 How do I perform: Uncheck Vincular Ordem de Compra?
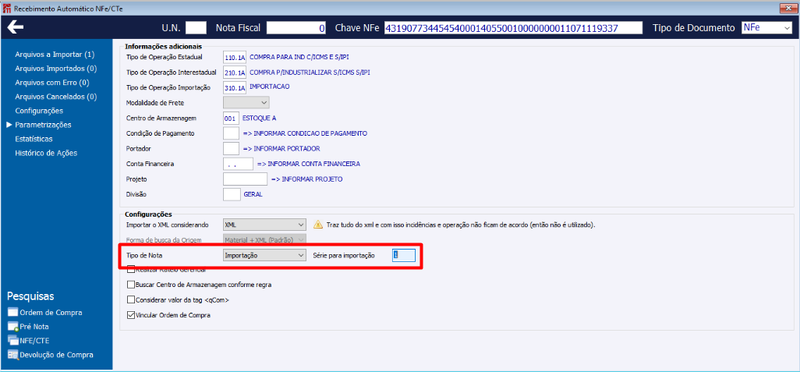pyautogui.click(x=131, y=315)
